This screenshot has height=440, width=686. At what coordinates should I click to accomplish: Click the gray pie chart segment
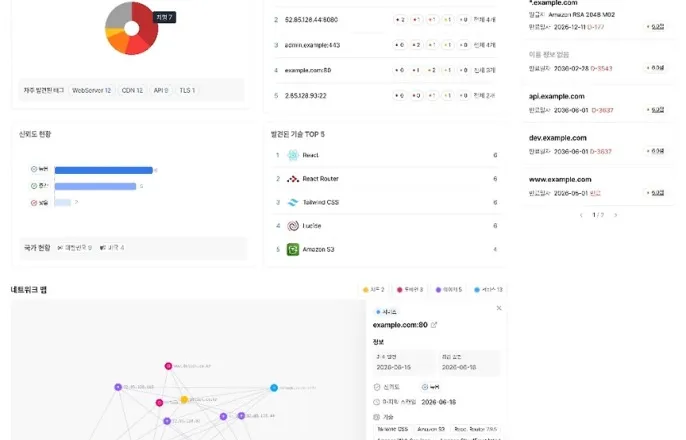coord(117,16)
